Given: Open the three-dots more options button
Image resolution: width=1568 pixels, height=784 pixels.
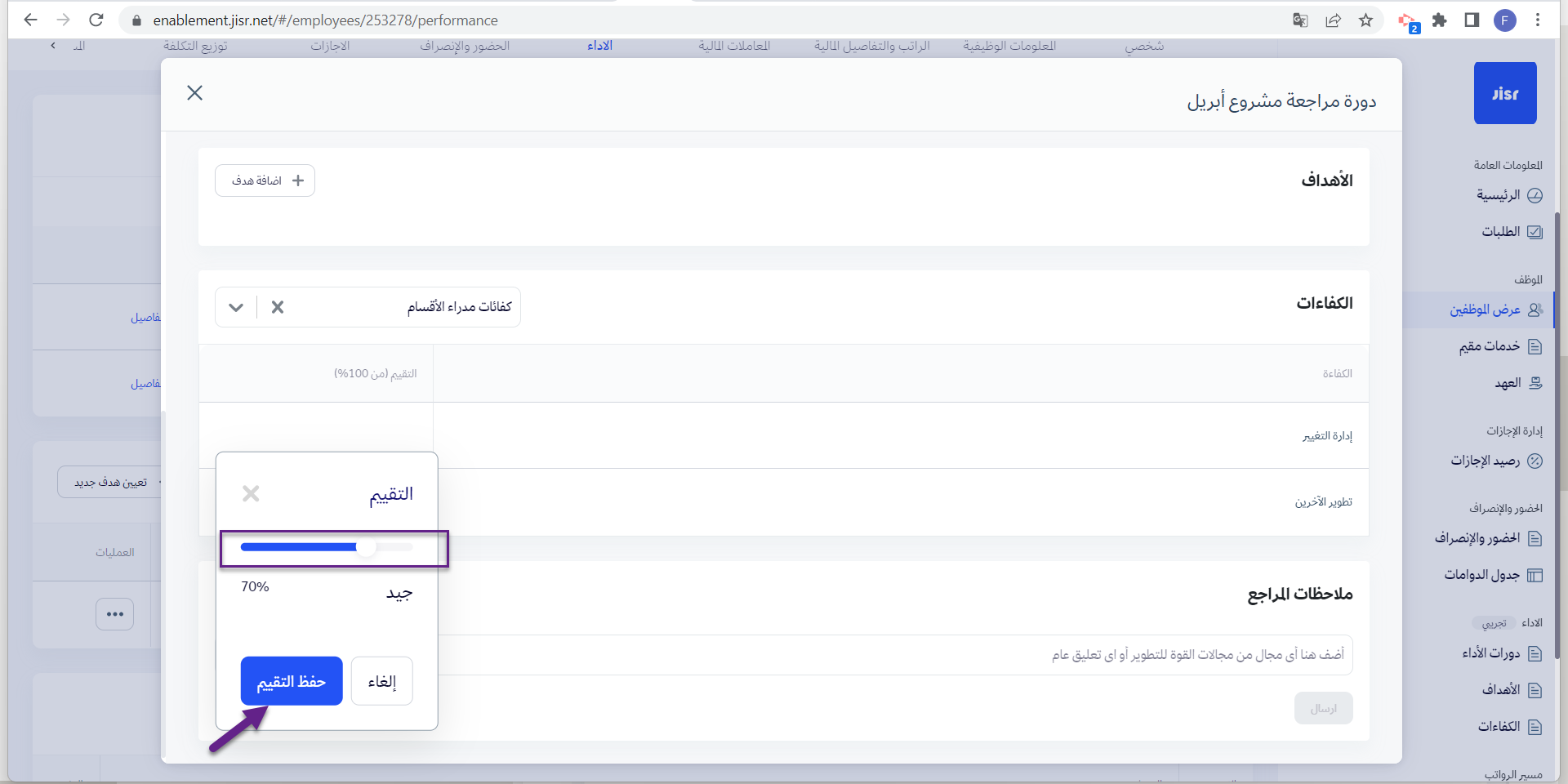Looking at the screenshot, I should [x=114, y=614].
